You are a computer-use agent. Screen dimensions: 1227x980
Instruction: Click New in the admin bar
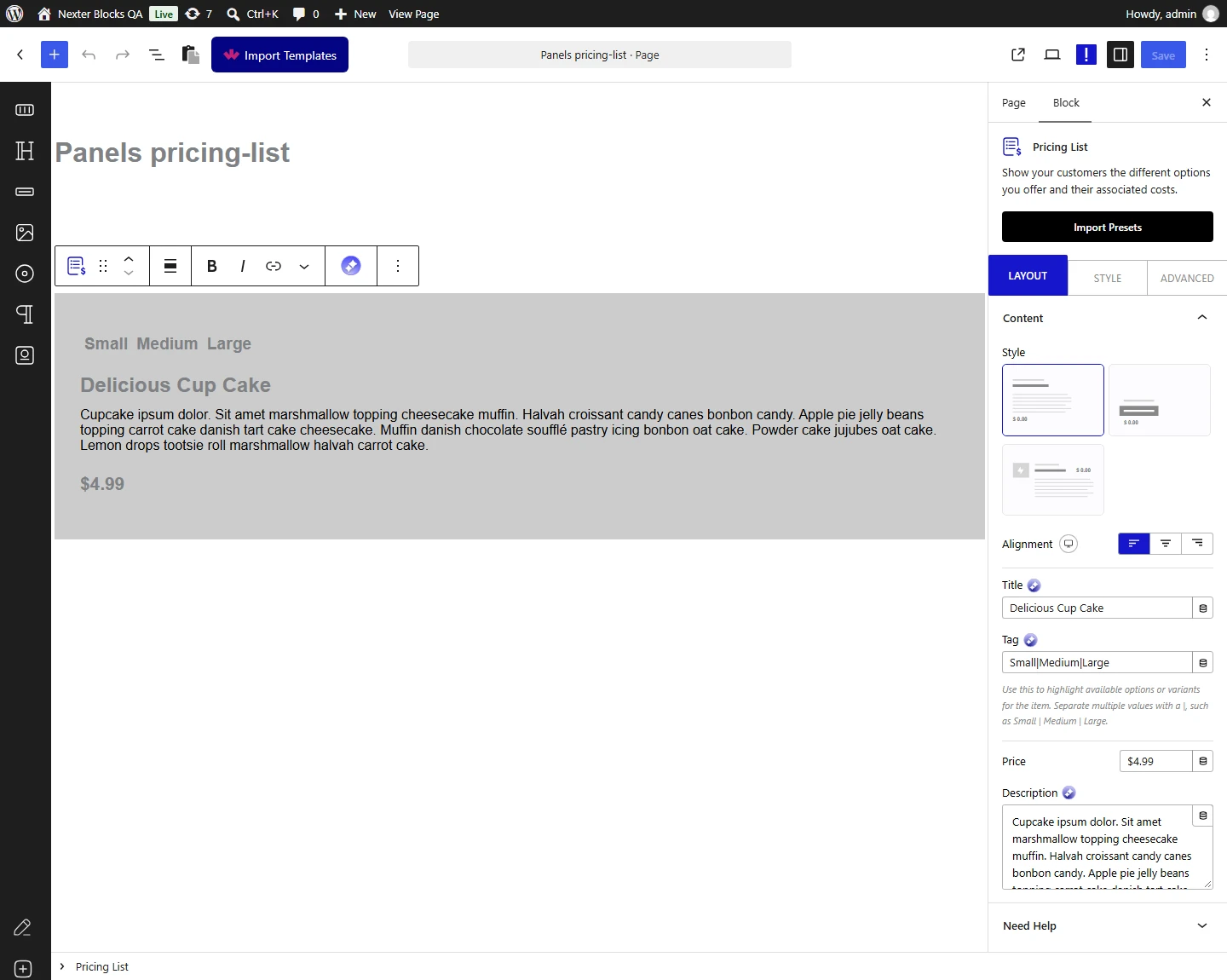pyautogui.click(x=355, y=14)
